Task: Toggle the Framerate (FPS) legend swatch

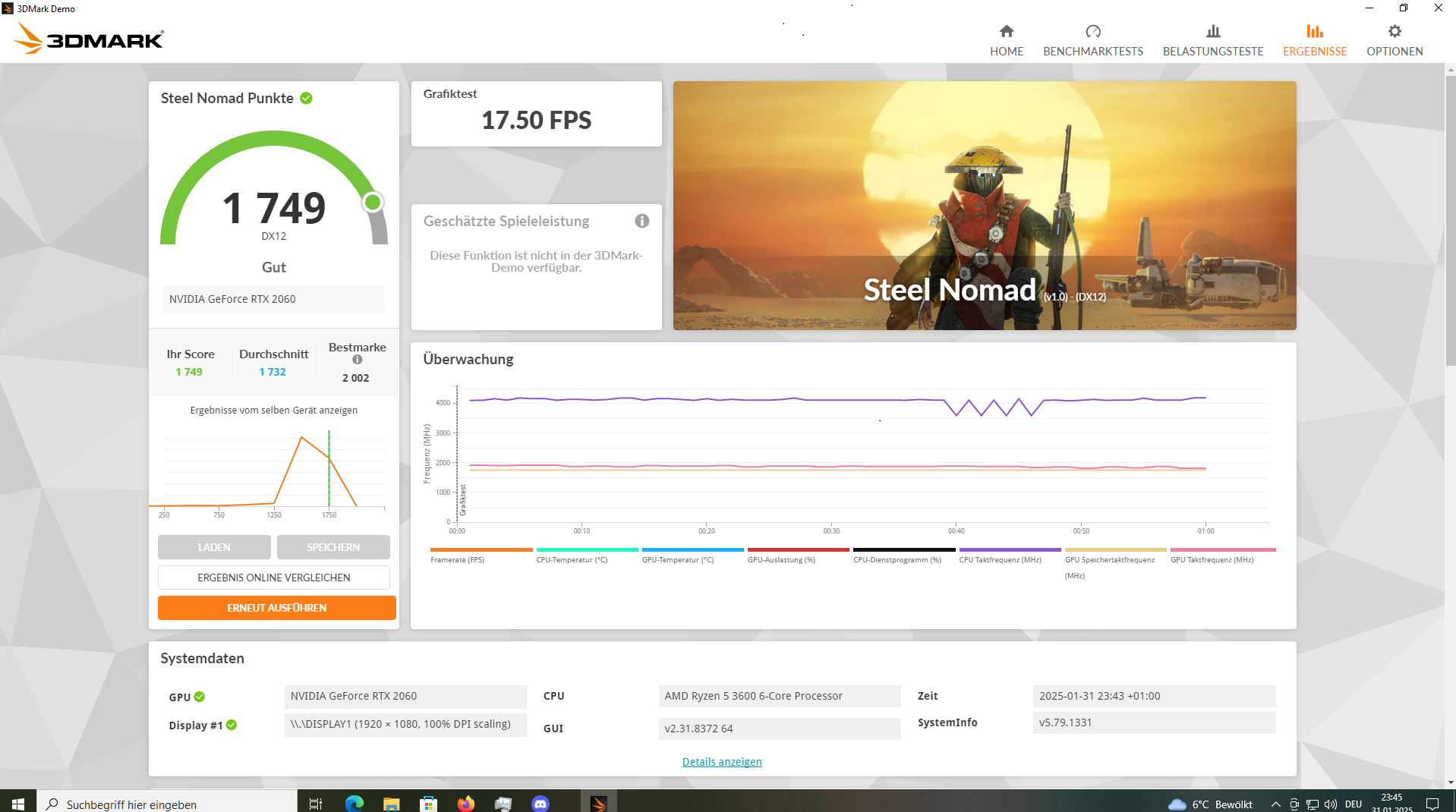Action: 481,549
